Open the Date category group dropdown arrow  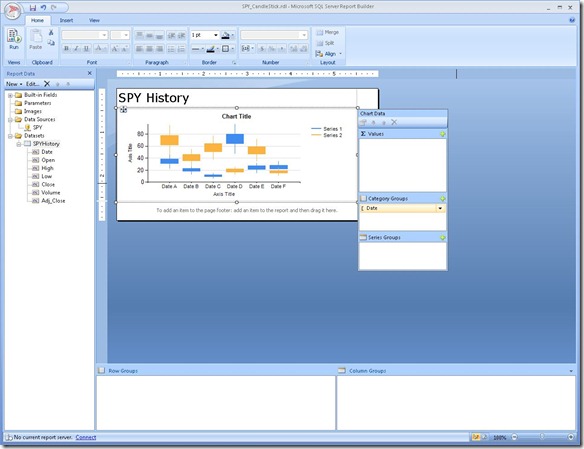tap(440, 208)
